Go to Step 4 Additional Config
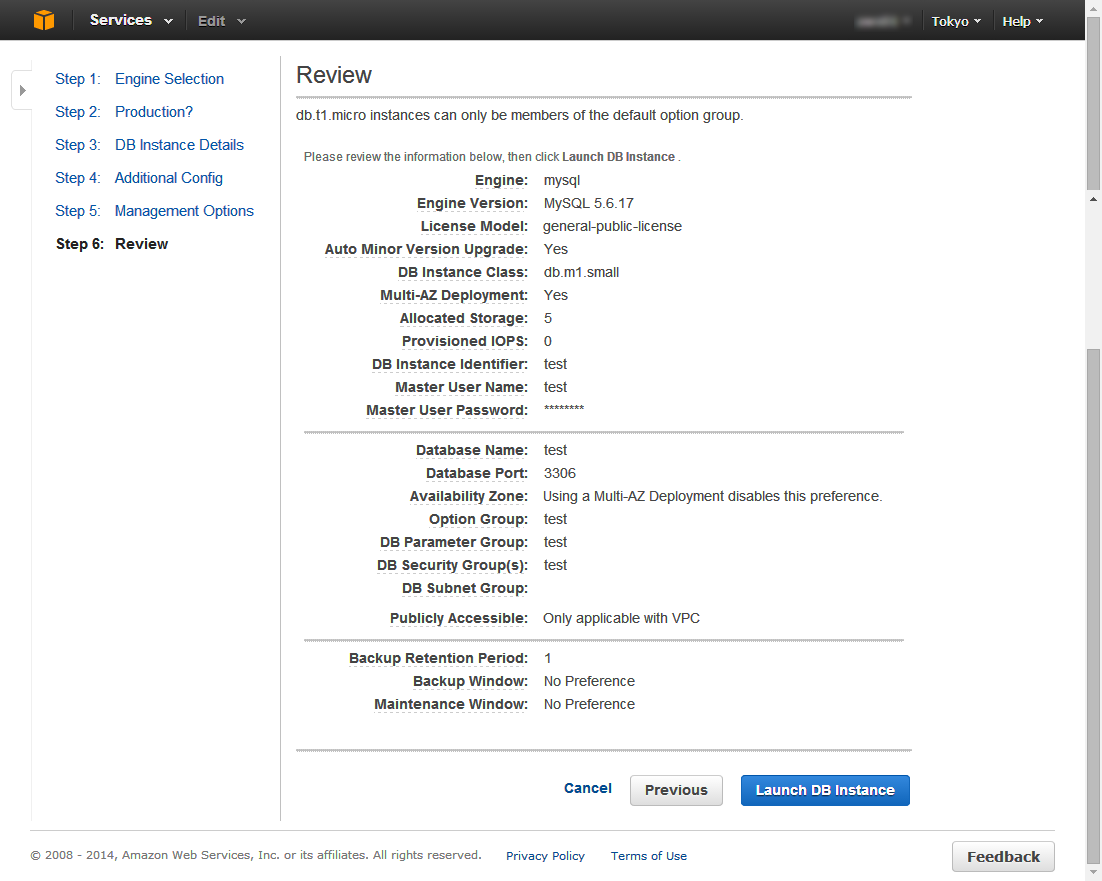This screenshot has width=1102, height=881. click(139, 178)
